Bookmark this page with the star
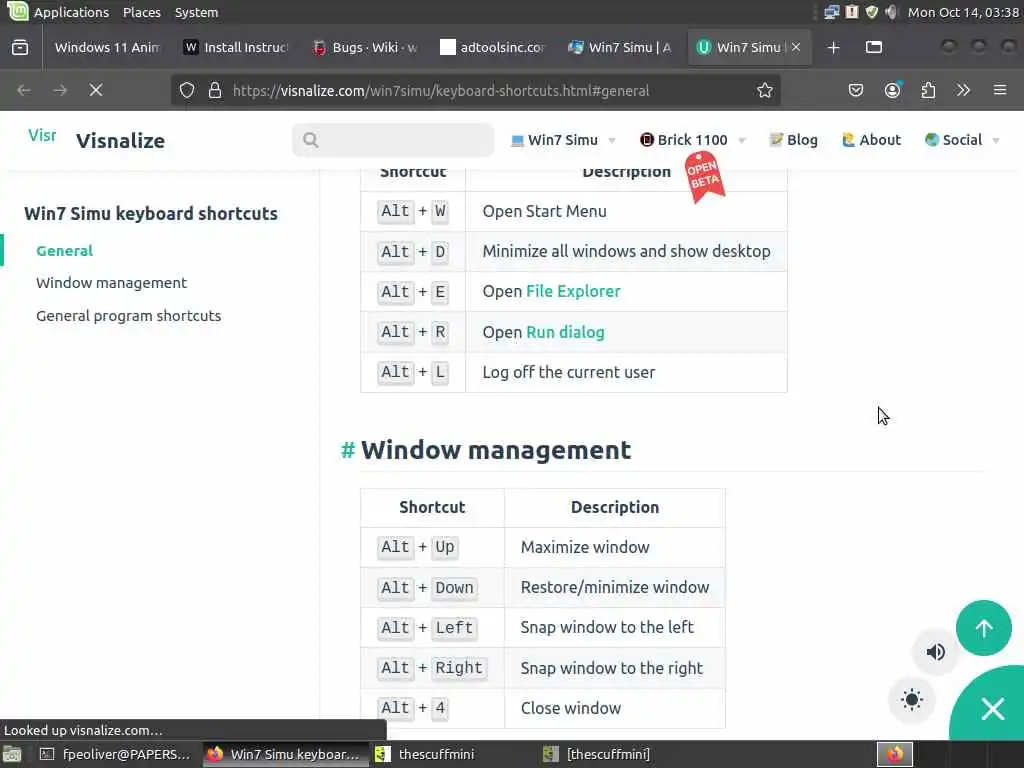This screenshot has width=1024, height=768. [x=765, y=90]
